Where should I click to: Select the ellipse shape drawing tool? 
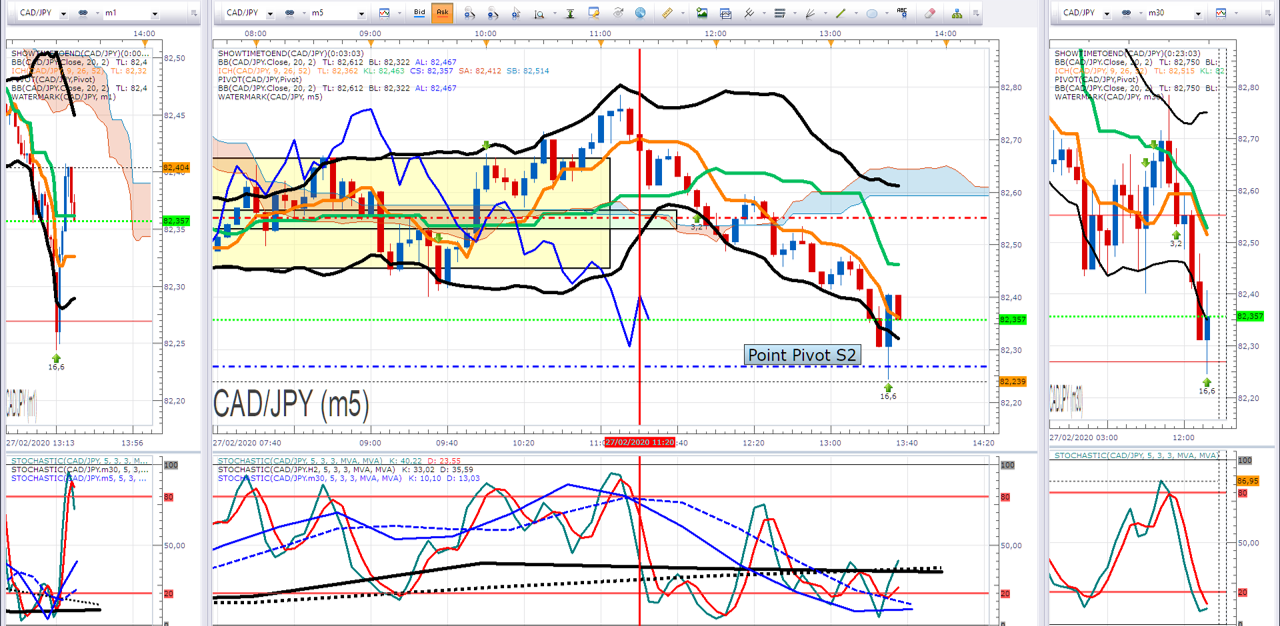pos(871,14)
